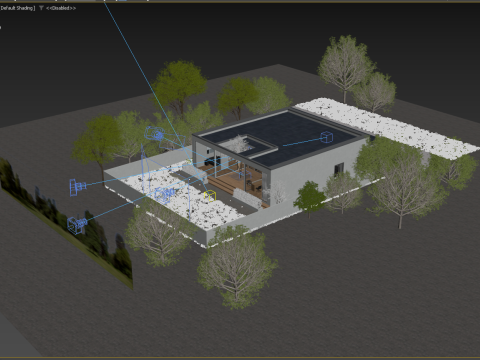Select the camera left of the courtyard wall
The width and height of the screenshot is (480, 360).
(x=78, y=187)
